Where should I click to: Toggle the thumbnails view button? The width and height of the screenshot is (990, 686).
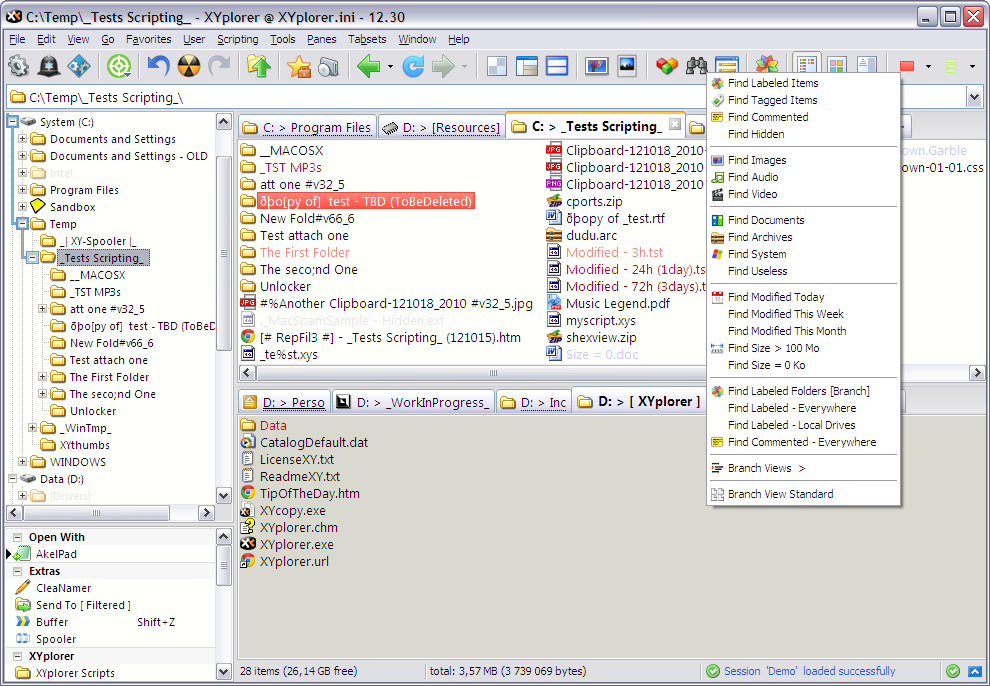point(836,66)
